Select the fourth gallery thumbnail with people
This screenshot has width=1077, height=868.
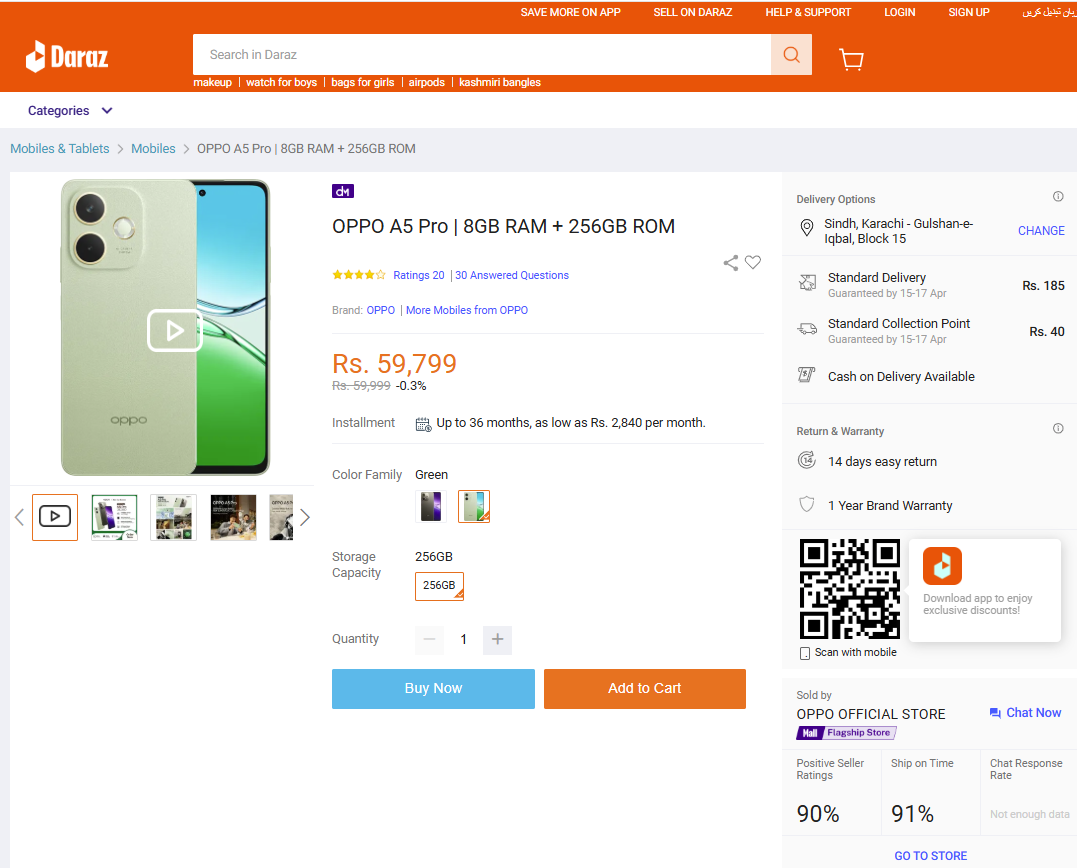pos(233,517)
